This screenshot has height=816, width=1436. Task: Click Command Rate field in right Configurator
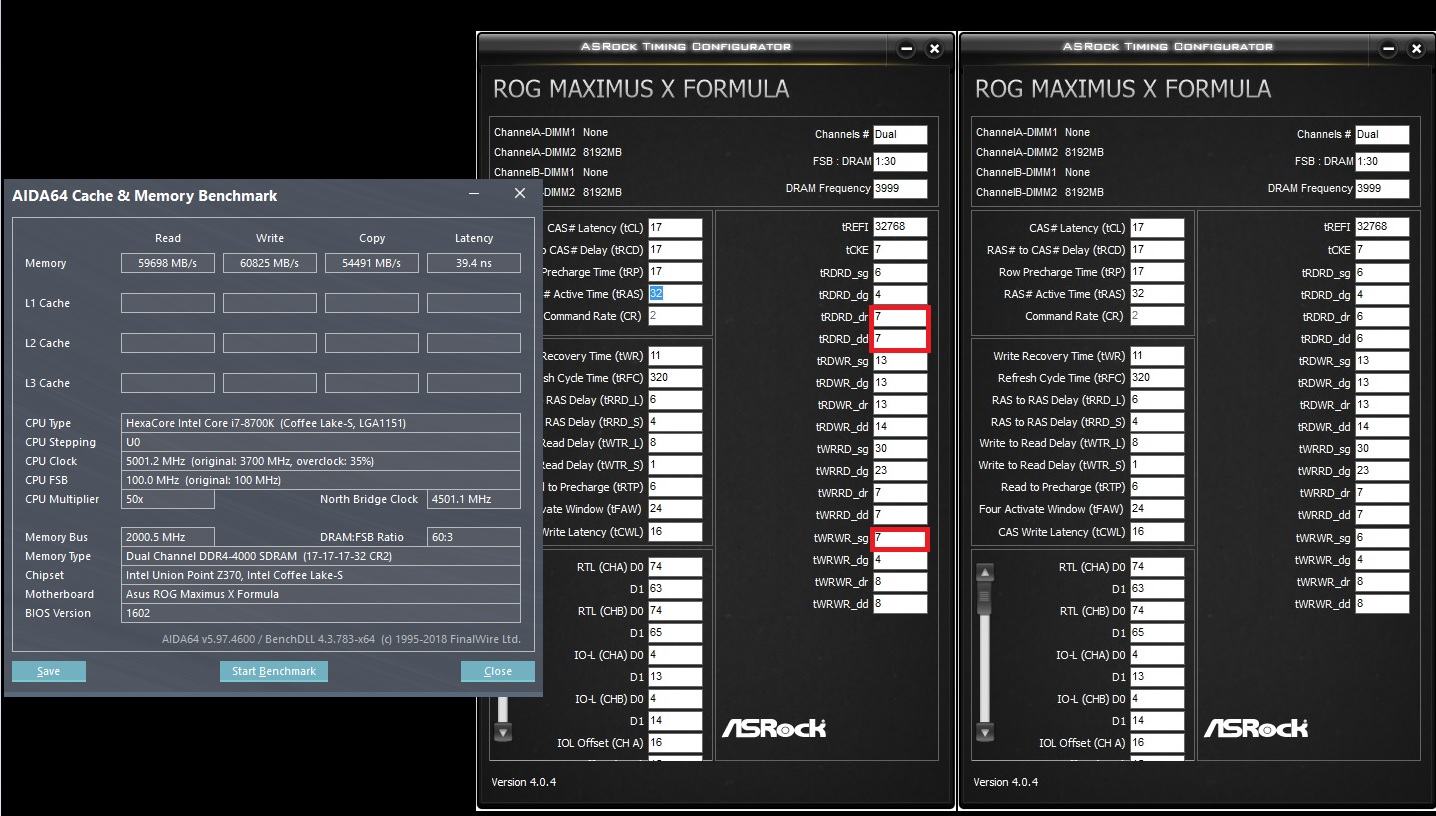pyautogui.click(x=1157, y=316)
